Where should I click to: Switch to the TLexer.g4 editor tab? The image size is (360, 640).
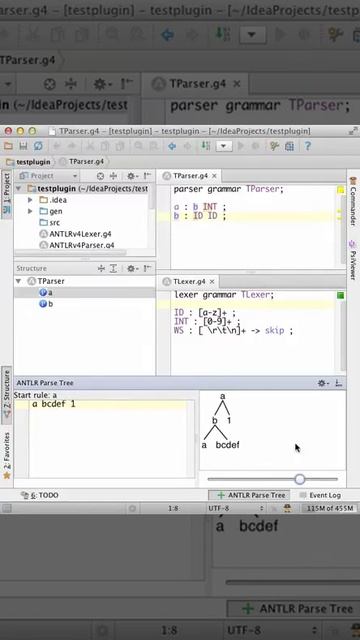189,282
